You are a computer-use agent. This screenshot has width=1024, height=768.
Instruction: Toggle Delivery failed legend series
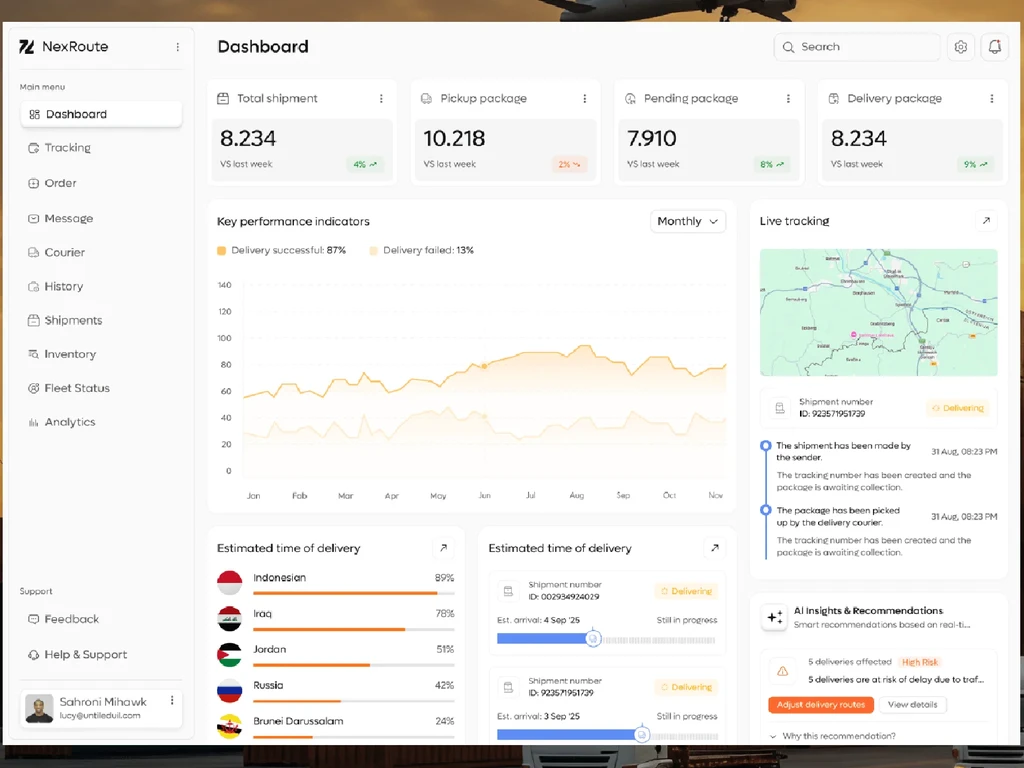(422, 250)
